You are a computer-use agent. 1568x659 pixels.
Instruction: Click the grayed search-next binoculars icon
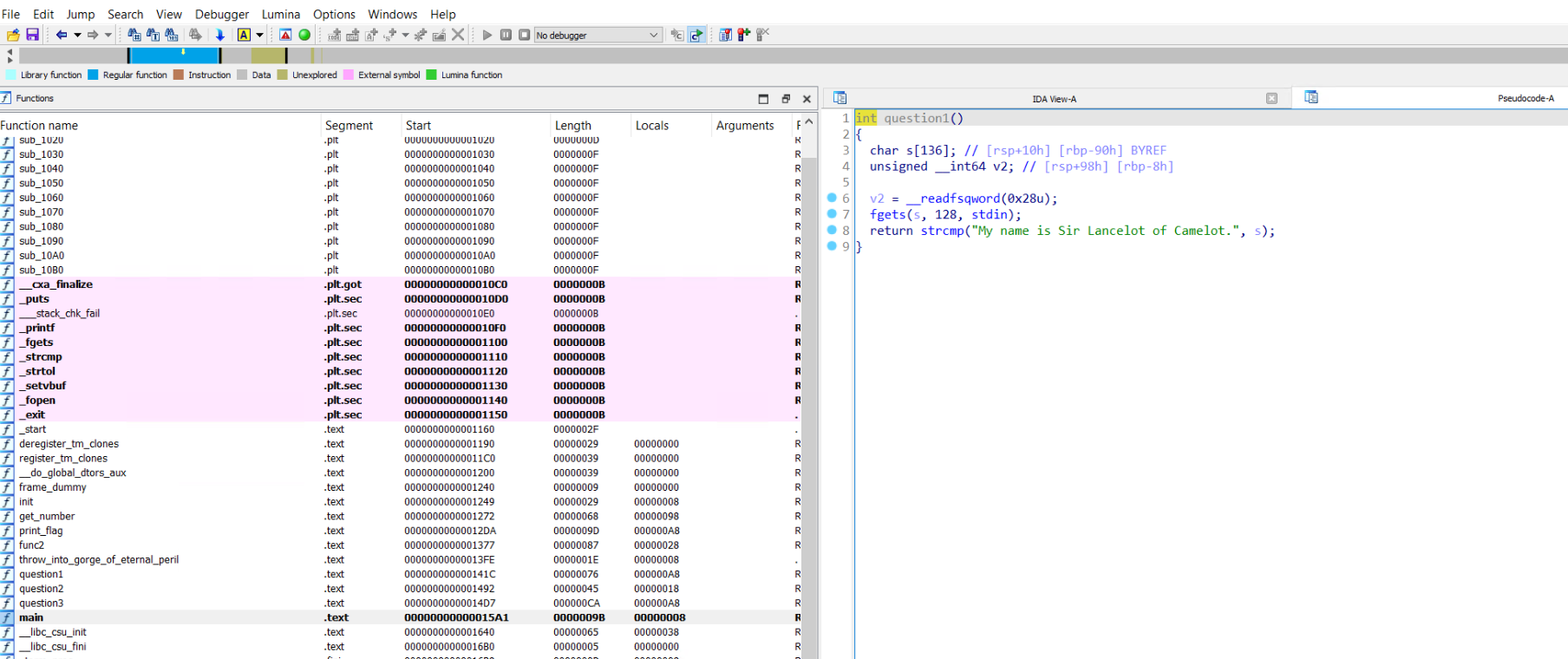point(195,35)
